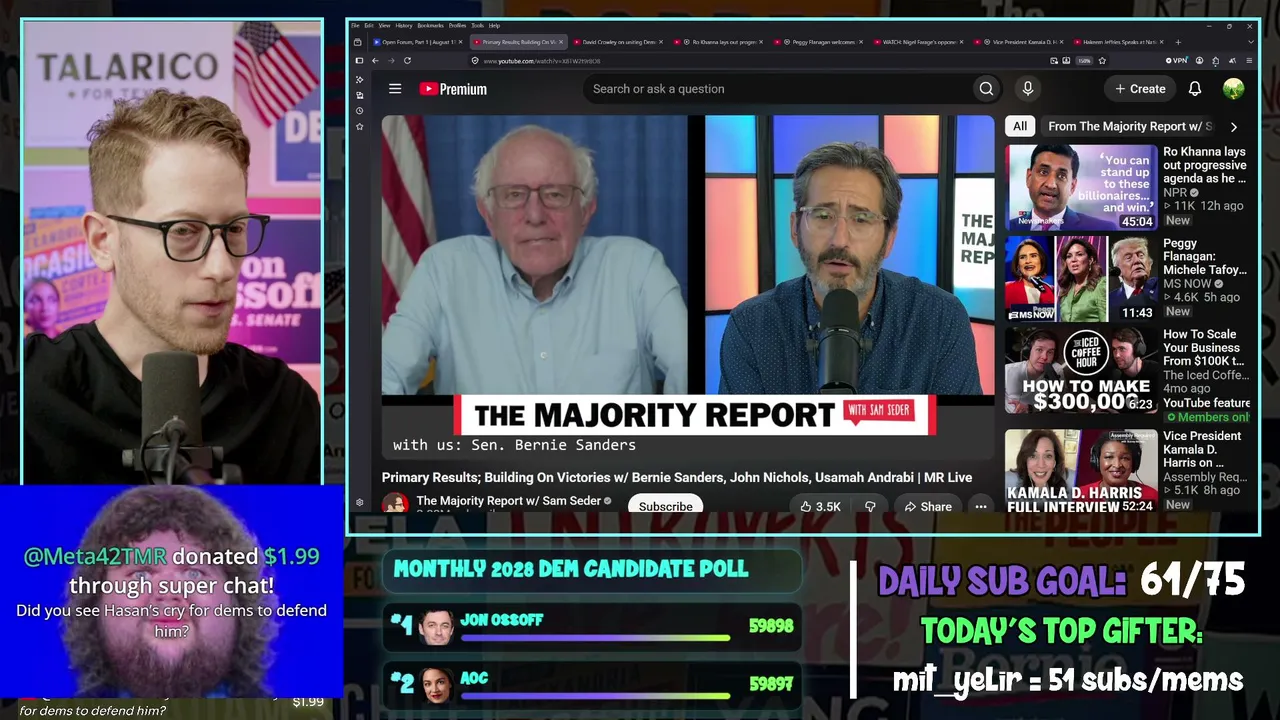Open sidebar bookmarks star icon
Screen dimensions: 1280x720
360,127
